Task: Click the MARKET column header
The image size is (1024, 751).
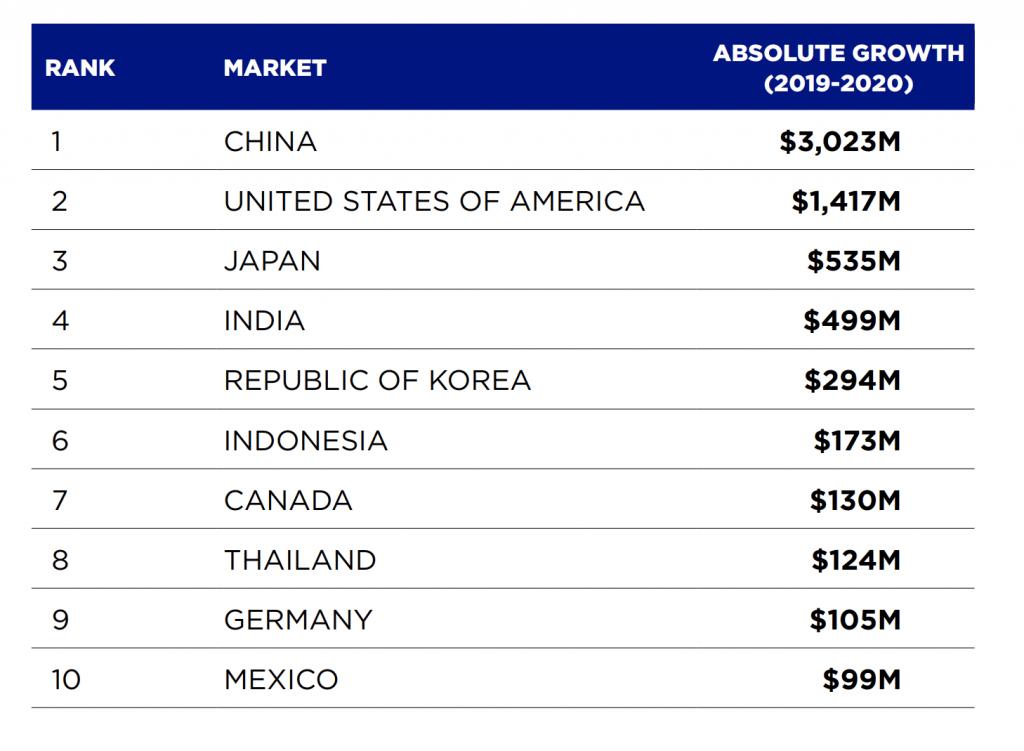Action: pos(275,68)
